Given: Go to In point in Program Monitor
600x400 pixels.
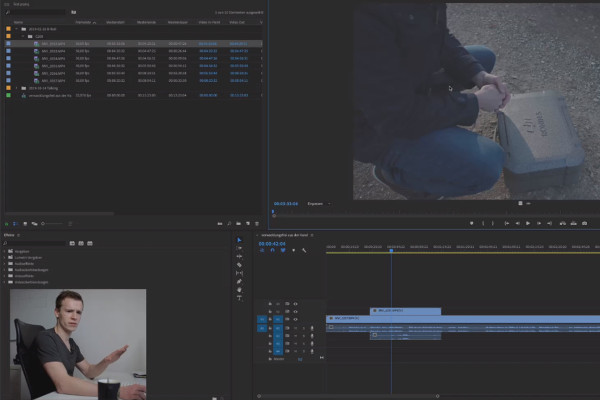Looking at the screenshot, I should (507, 223).
